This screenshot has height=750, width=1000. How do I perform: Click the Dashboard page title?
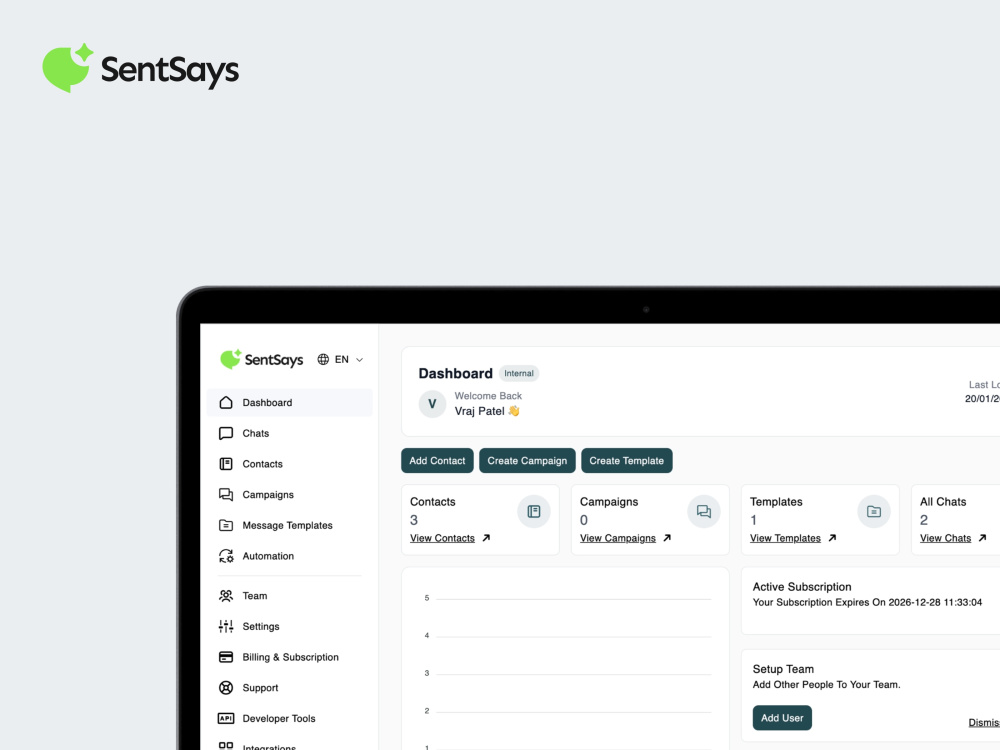pos(455,373)
